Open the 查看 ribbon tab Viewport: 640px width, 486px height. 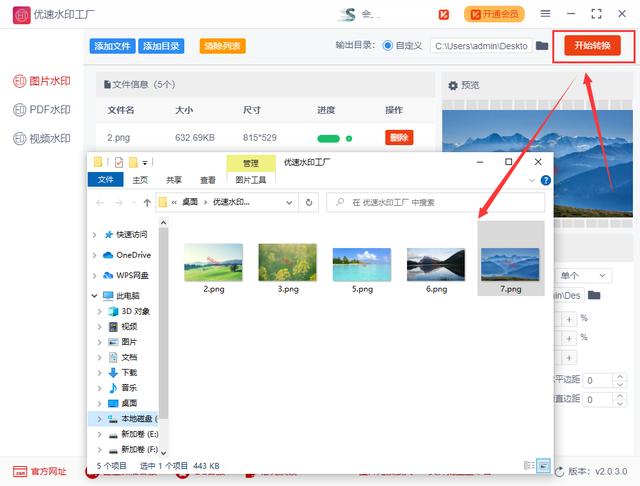208,180
